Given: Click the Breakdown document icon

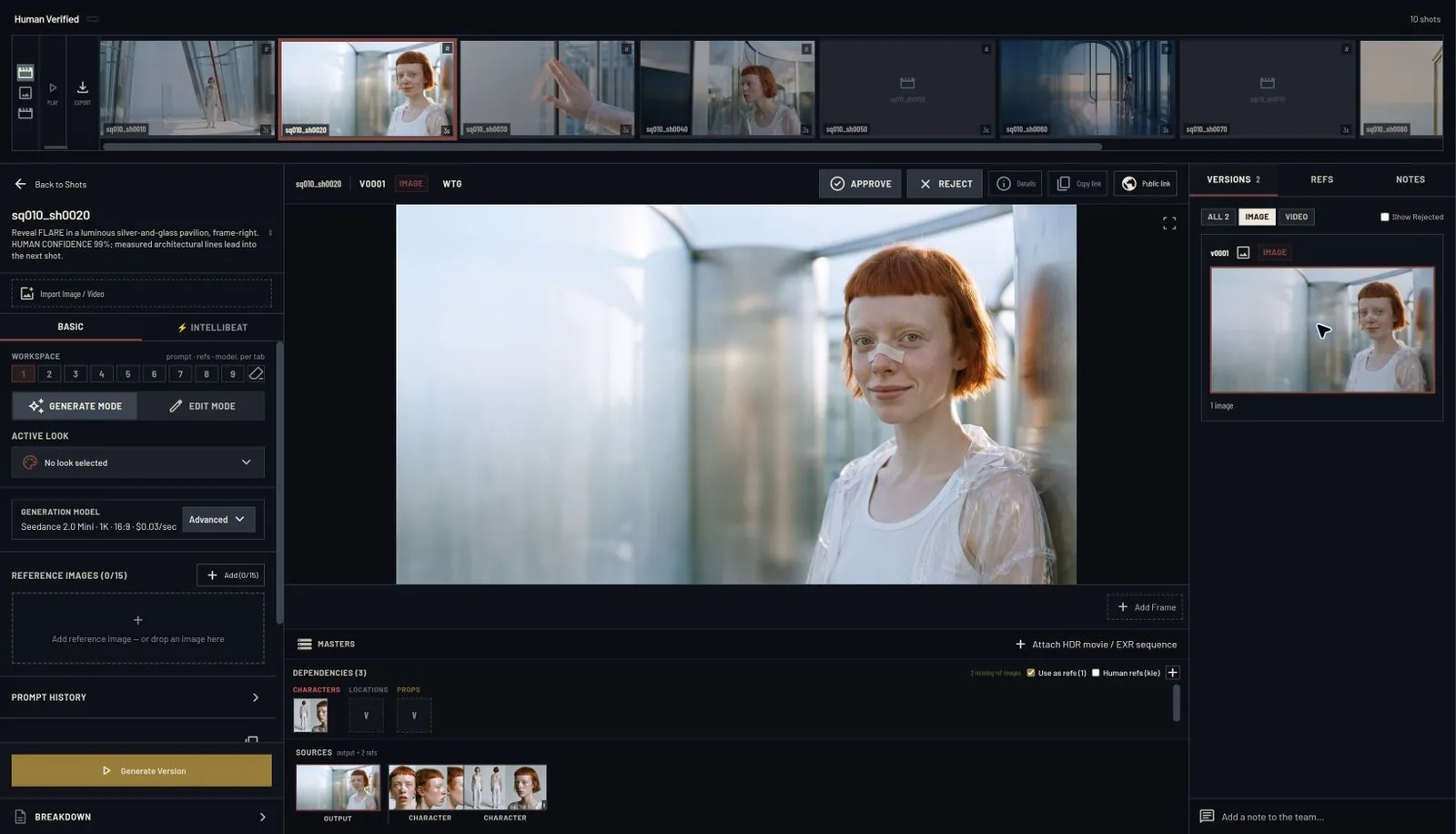Looking at the screenshot, I should click(20, 817).
